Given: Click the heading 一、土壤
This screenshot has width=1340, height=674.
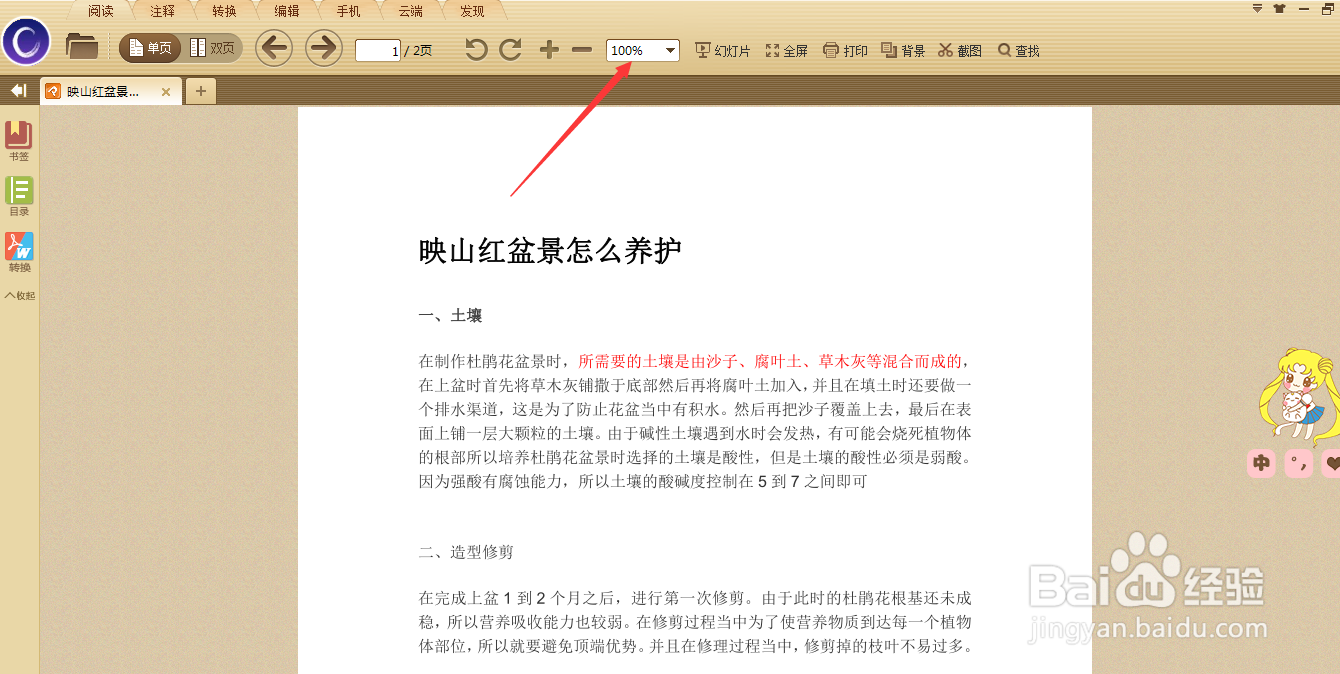Looking at the screenshot, I should [x=450, y=316].
